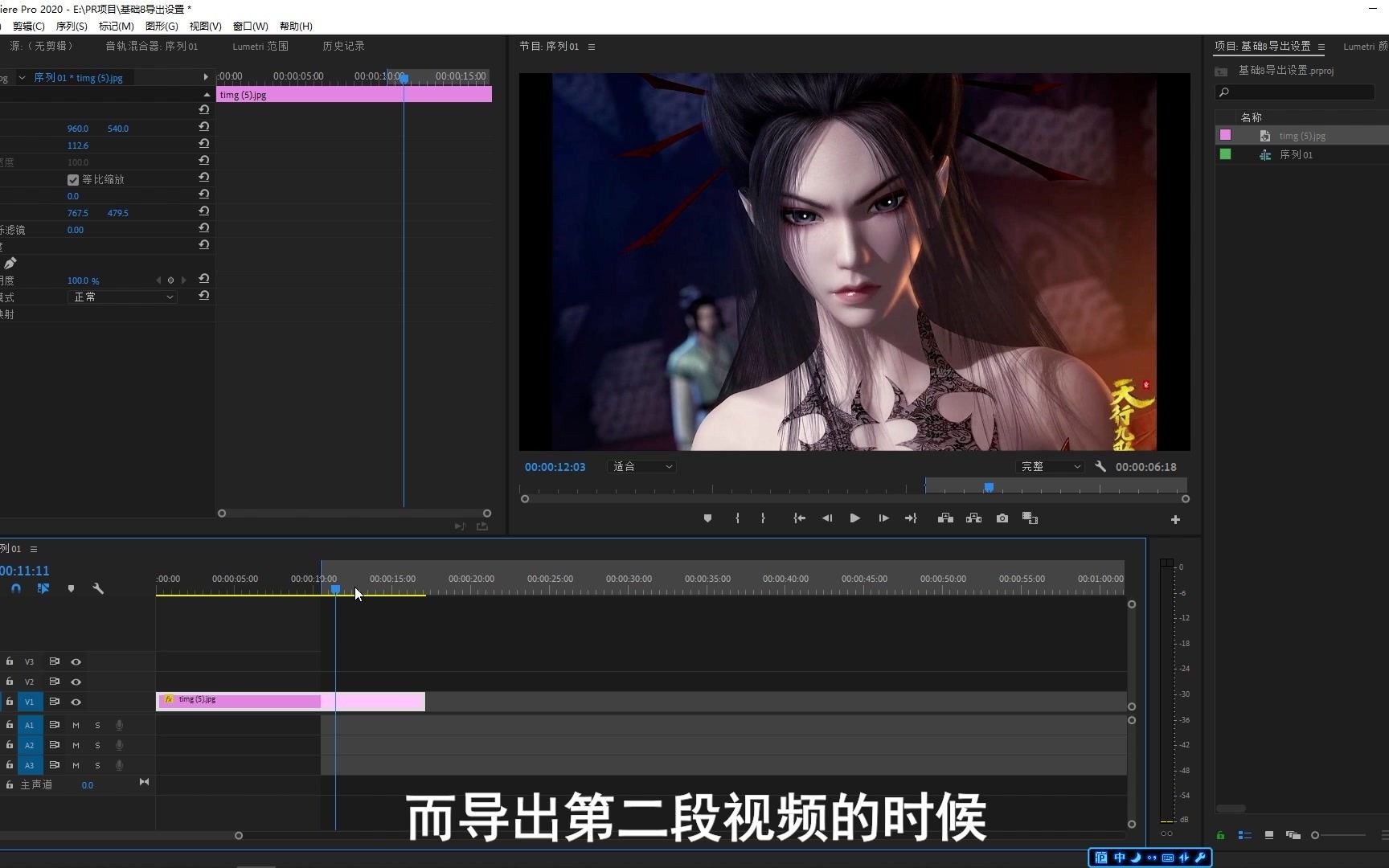
Task: Toggle linked selection in timeline
Action: tap(43, 588)
